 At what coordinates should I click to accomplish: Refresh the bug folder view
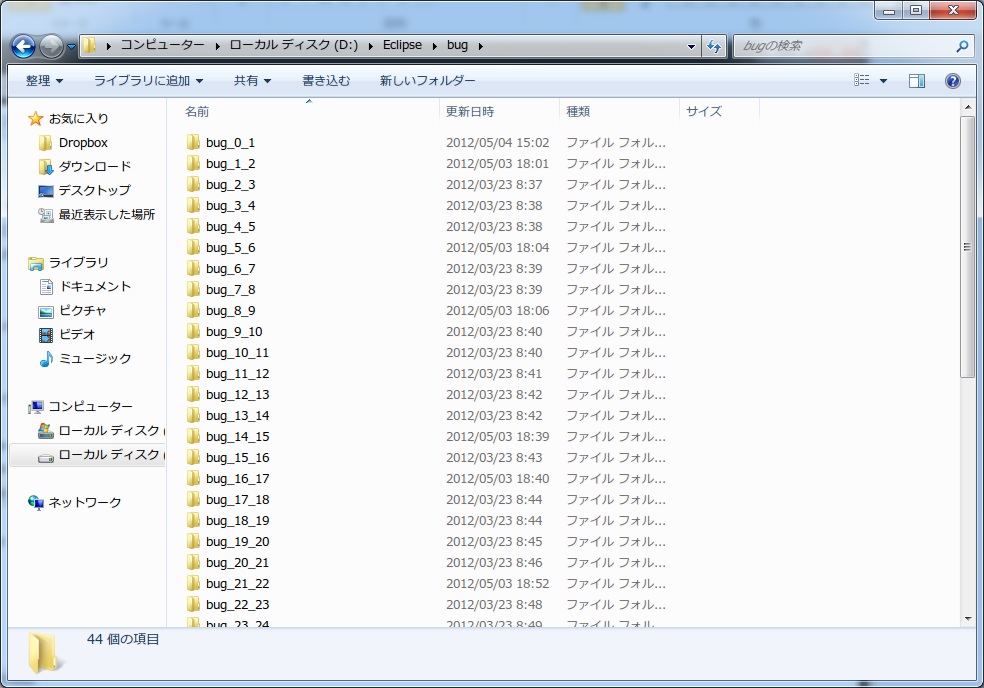[x=714, y=46]
